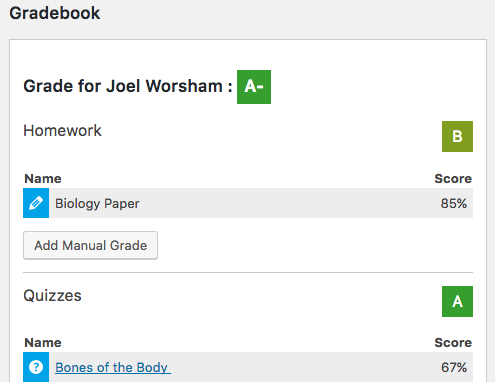Click the divider line above Quizzes

pos(248,272)
